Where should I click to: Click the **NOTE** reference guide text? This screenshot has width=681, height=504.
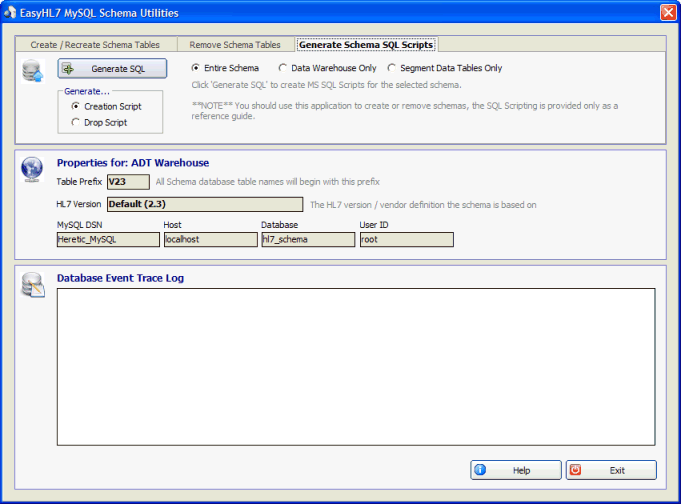[x=405, y=111]
